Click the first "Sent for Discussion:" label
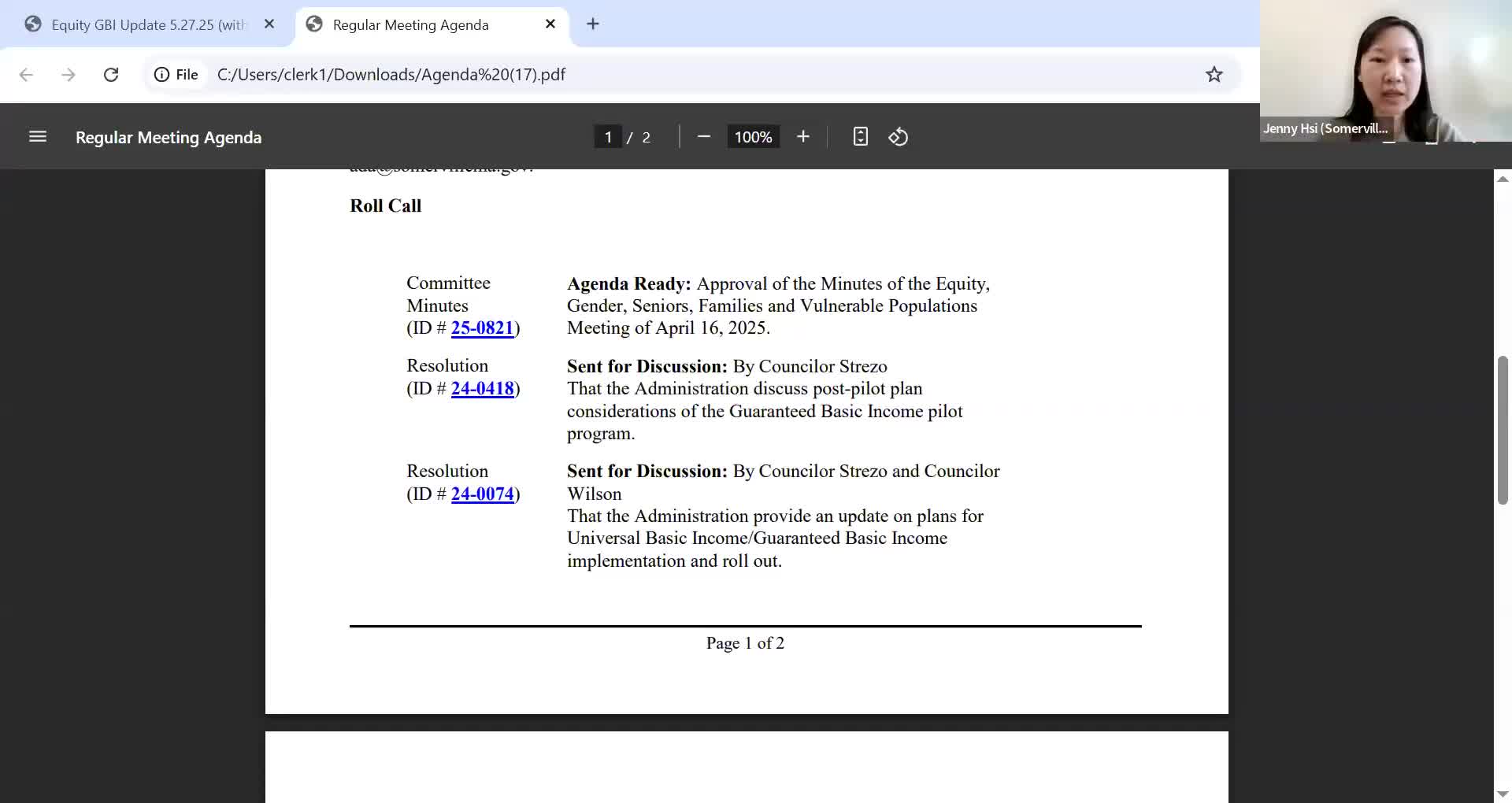Viewport: 1512px width, 803px height. pyautogui.click(x=647, y=367)
